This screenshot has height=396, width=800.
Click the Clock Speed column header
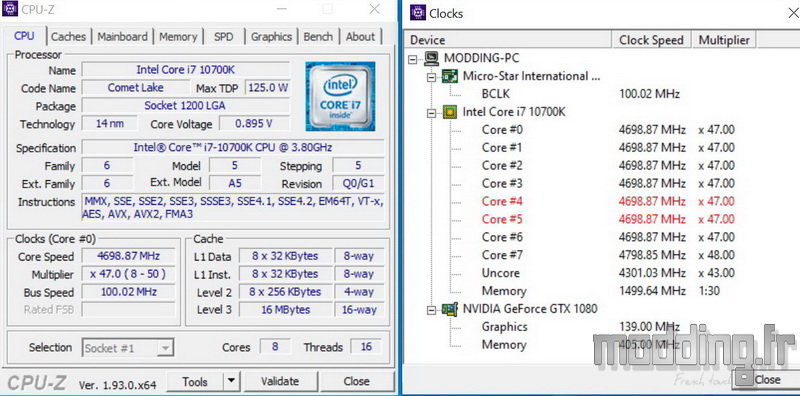pos(651,40)
